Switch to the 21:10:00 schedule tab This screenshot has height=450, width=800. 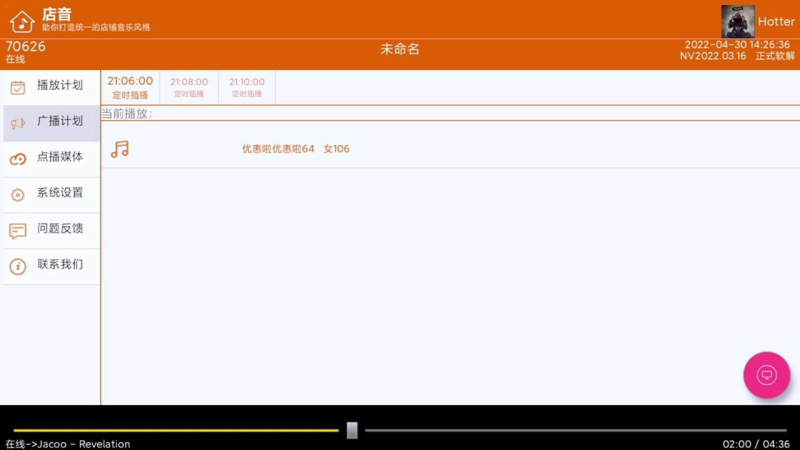(x=247, y=87)
